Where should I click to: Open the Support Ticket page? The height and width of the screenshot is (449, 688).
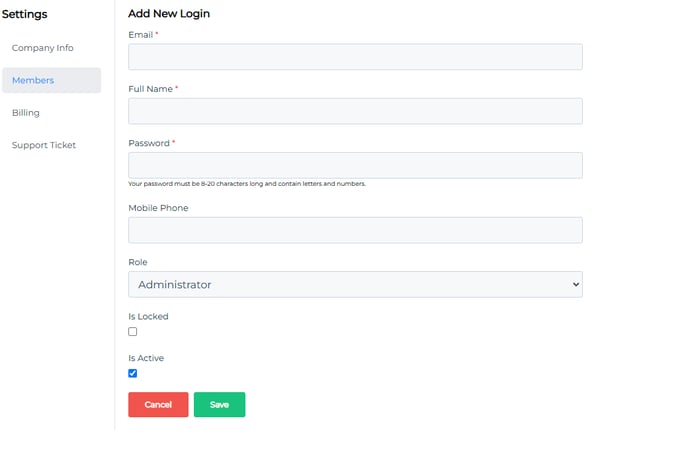pos(44,145)
